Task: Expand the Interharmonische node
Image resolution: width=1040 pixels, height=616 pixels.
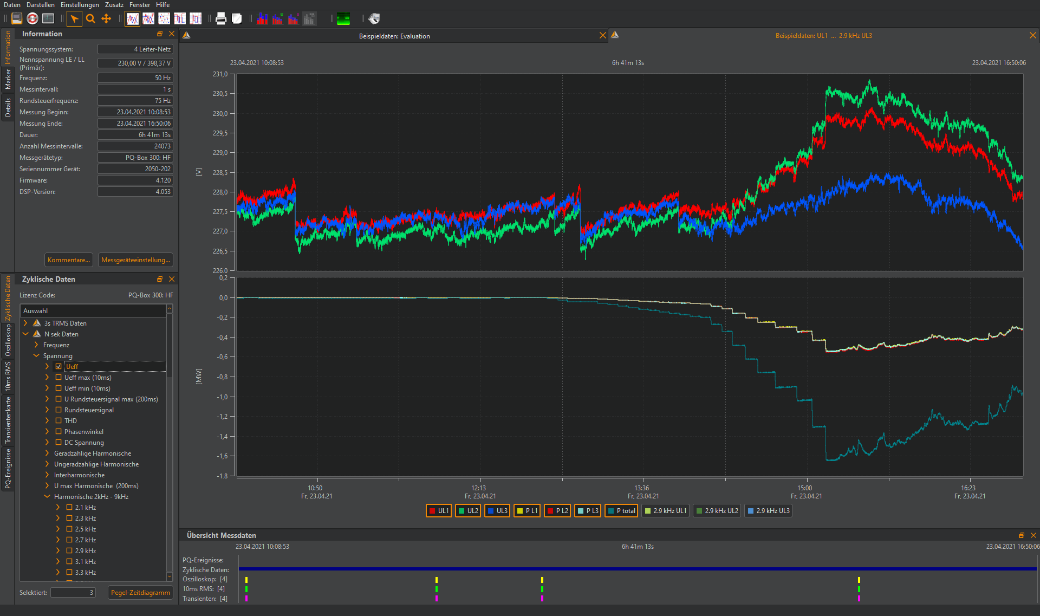Action: 47,475
